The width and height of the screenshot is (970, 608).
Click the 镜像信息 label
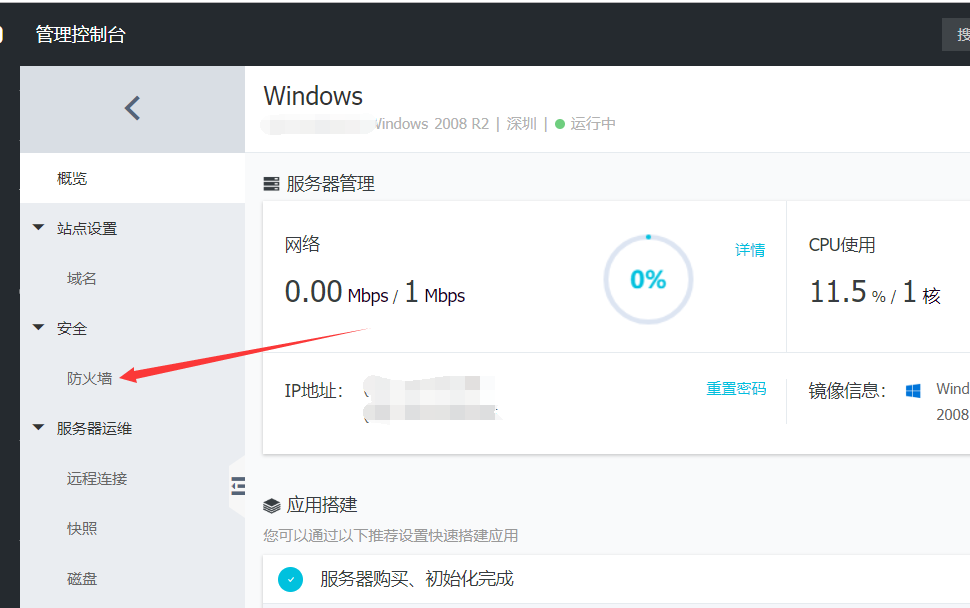847,391
